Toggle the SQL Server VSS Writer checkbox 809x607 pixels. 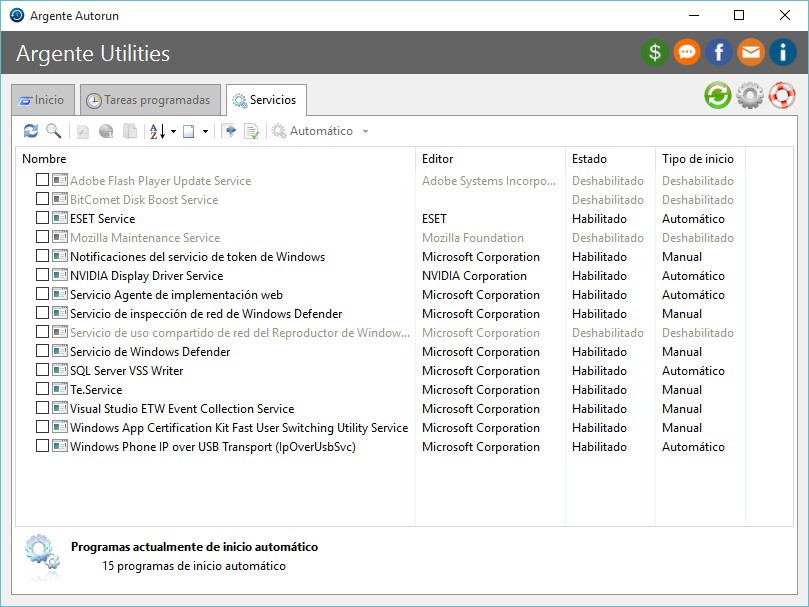click(42, 370)
